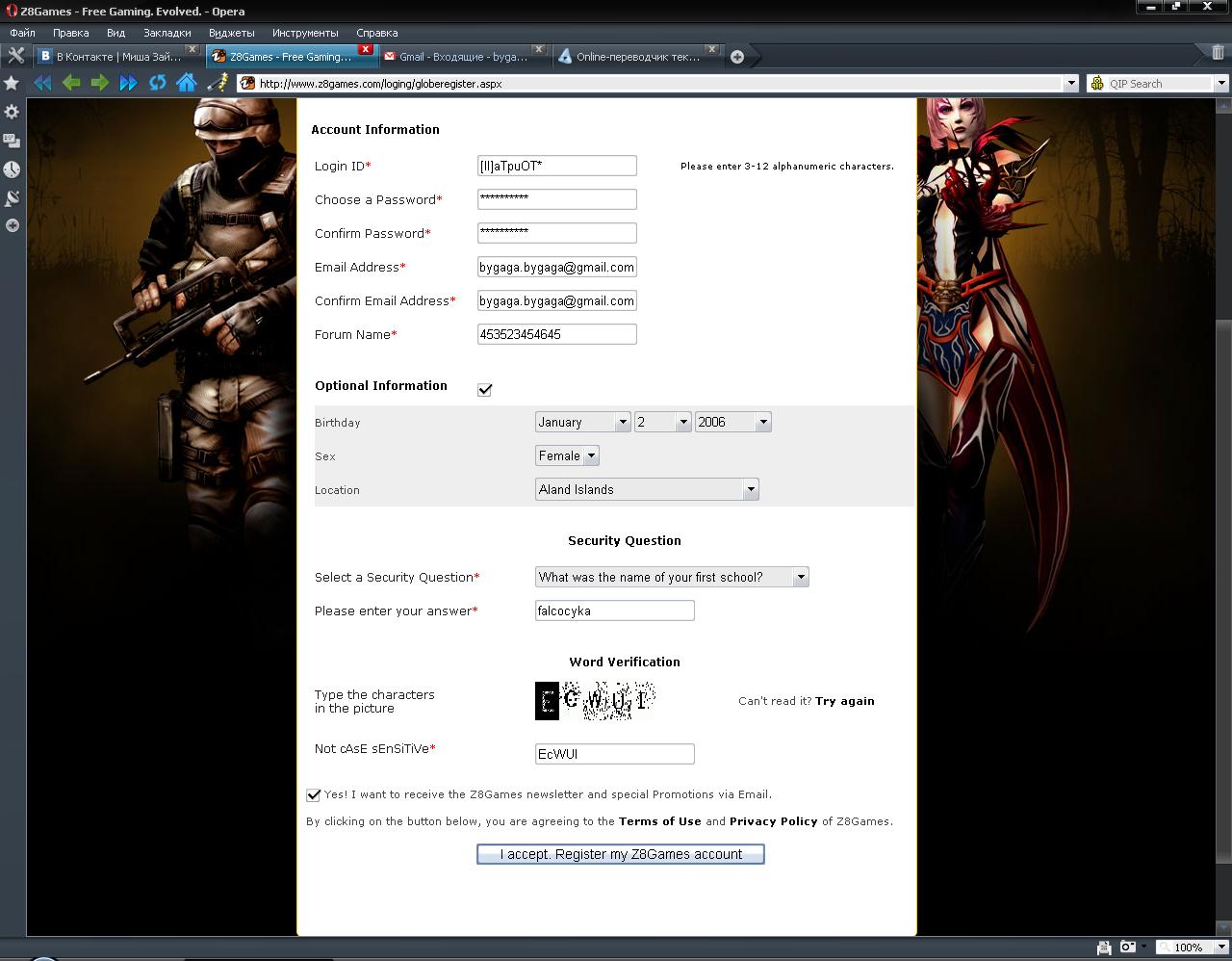This screenshot has height=961, width=1232.
Task: Open the Вид menu
Action: coord(115,33)
